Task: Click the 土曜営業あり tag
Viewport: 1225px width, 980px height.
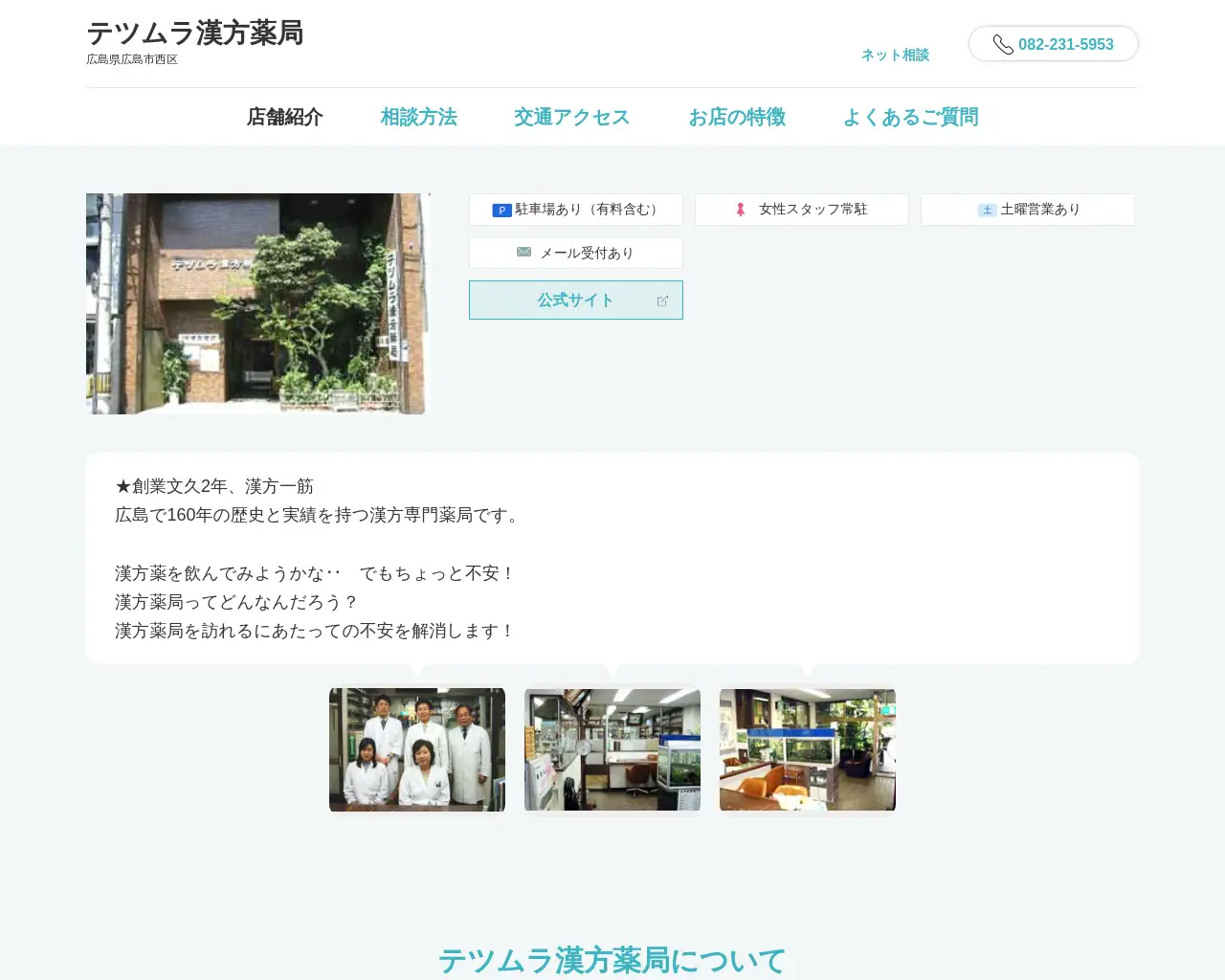Action: (x=1028, y=210)
